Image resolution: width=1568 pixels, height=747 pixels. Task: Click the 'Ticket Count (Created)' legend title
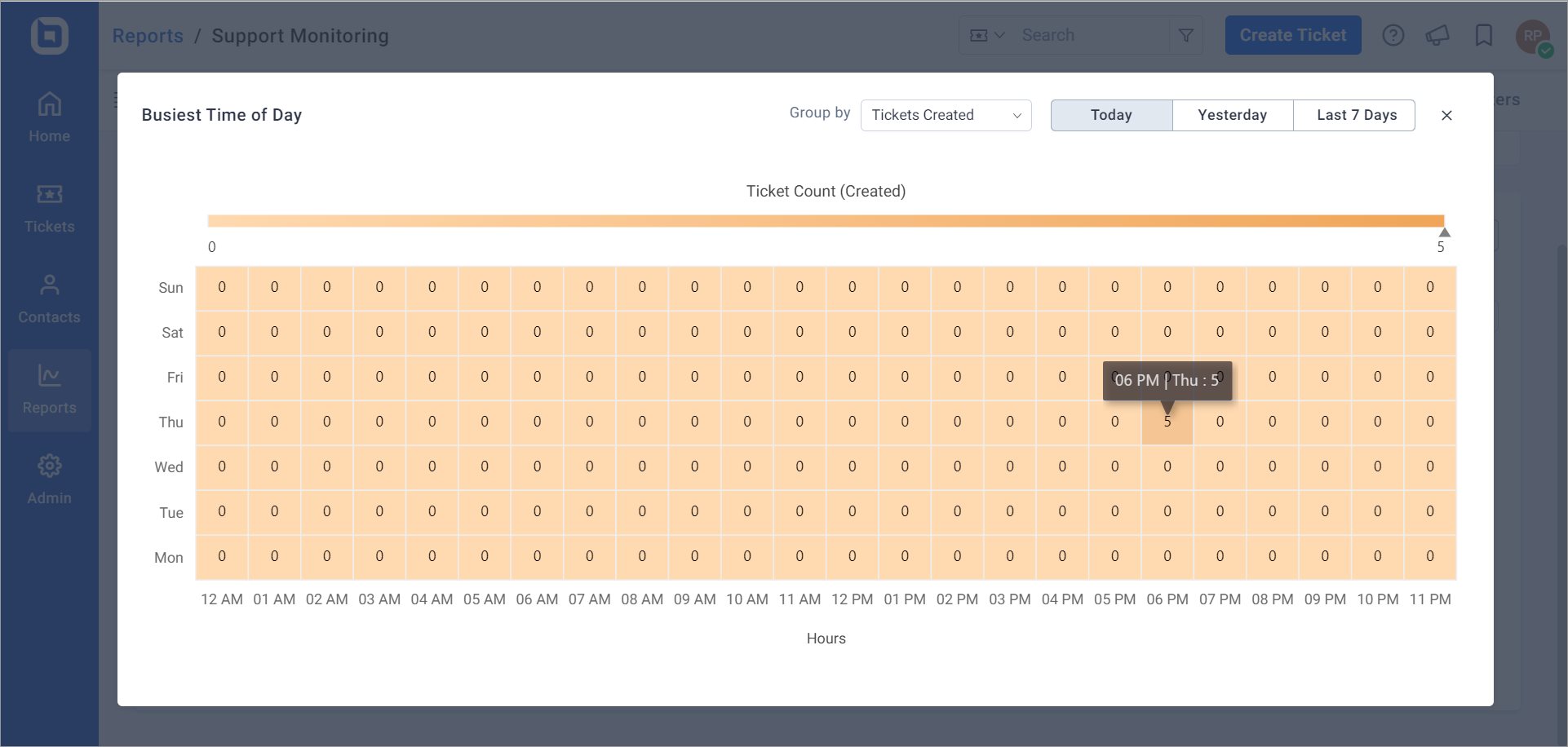point(826,191)
